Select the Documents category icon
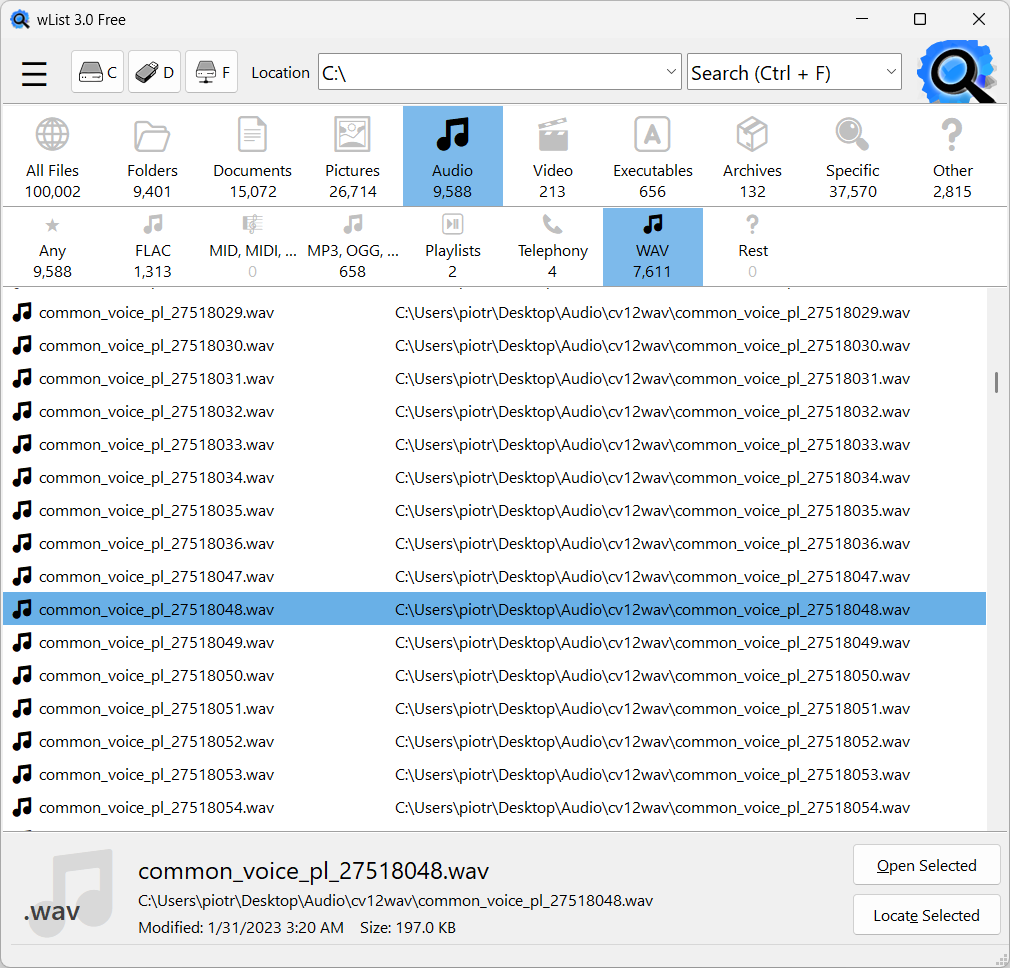The height and width of the screenshot is (968, 1010). tap(252, 133)
